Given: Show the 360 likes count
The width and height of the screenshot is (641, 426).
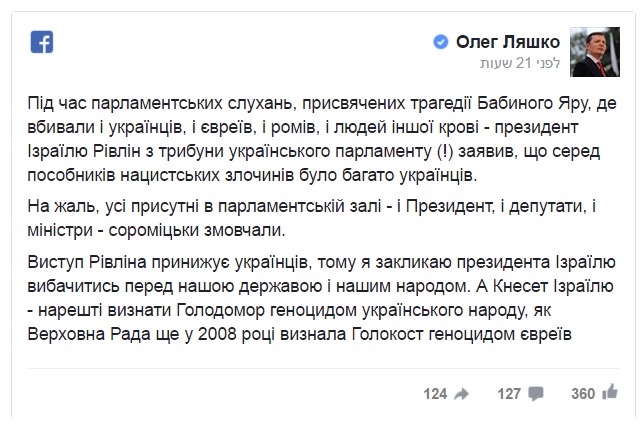Looking at the screenshot, I should tap(583, 394).
